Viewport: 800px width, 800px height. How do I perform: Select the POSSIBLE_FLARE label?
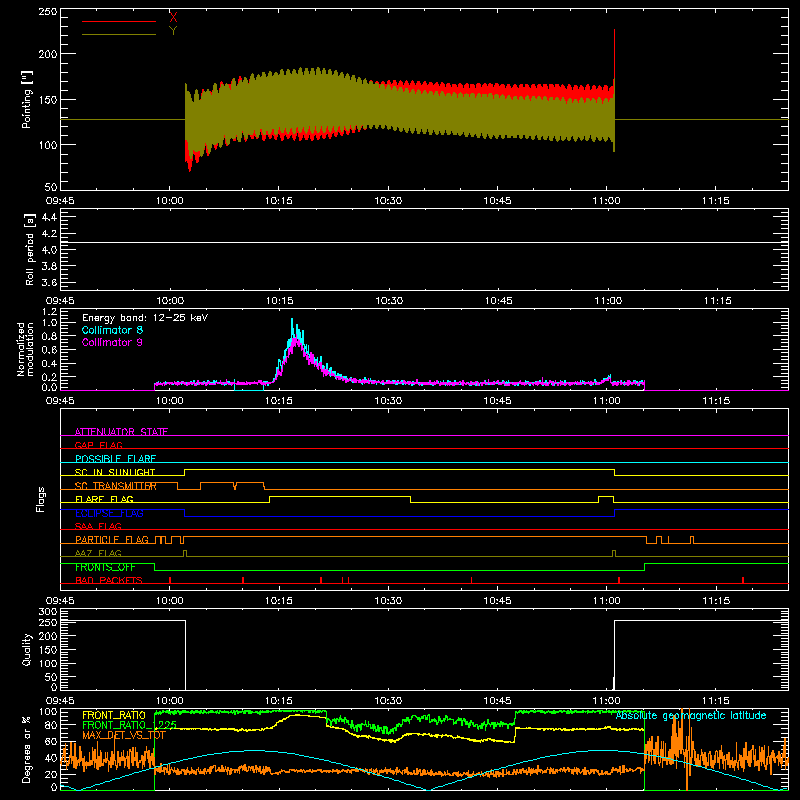pos(115,459)
